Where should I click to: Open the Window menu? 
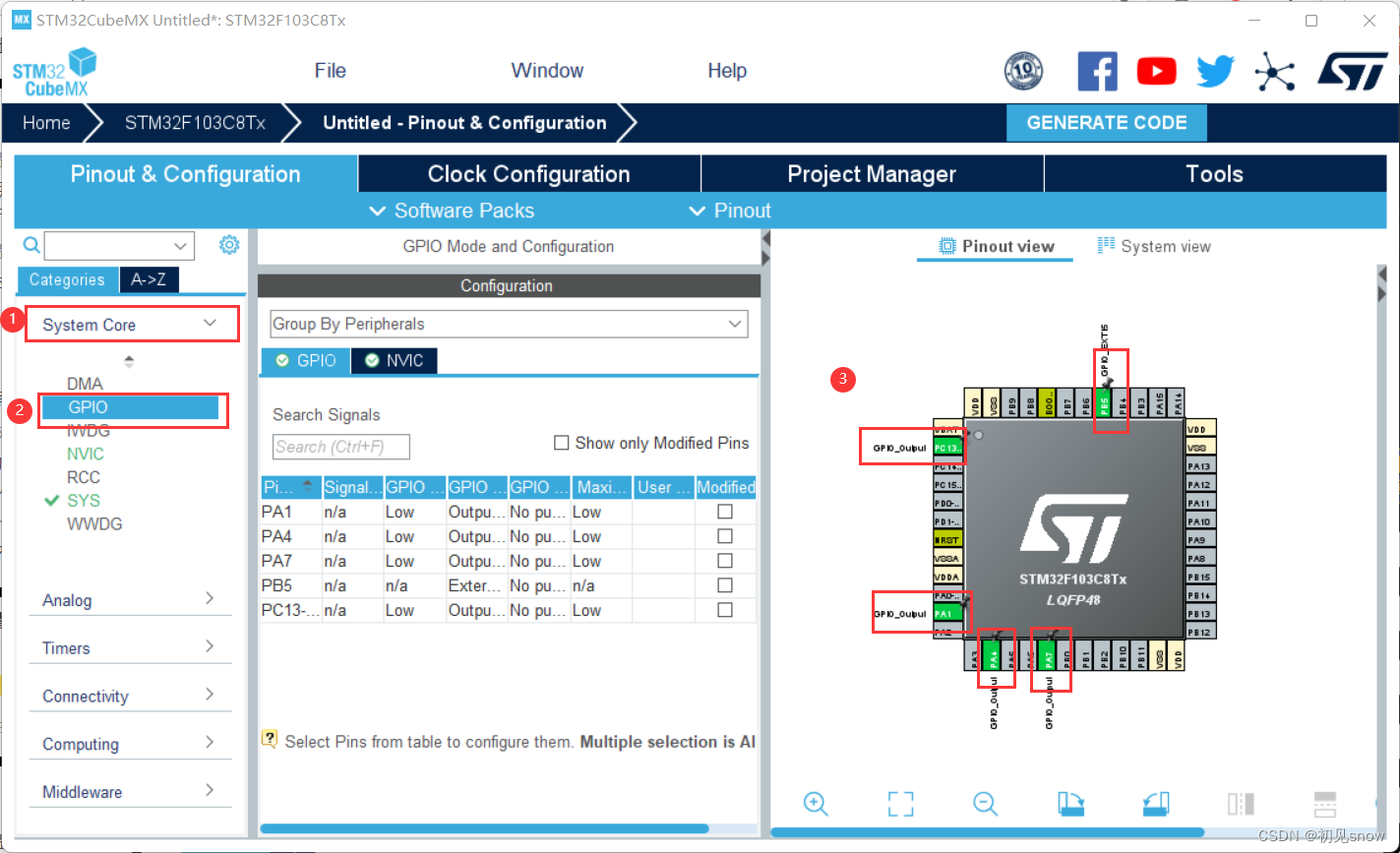click(x=547, y=71)
